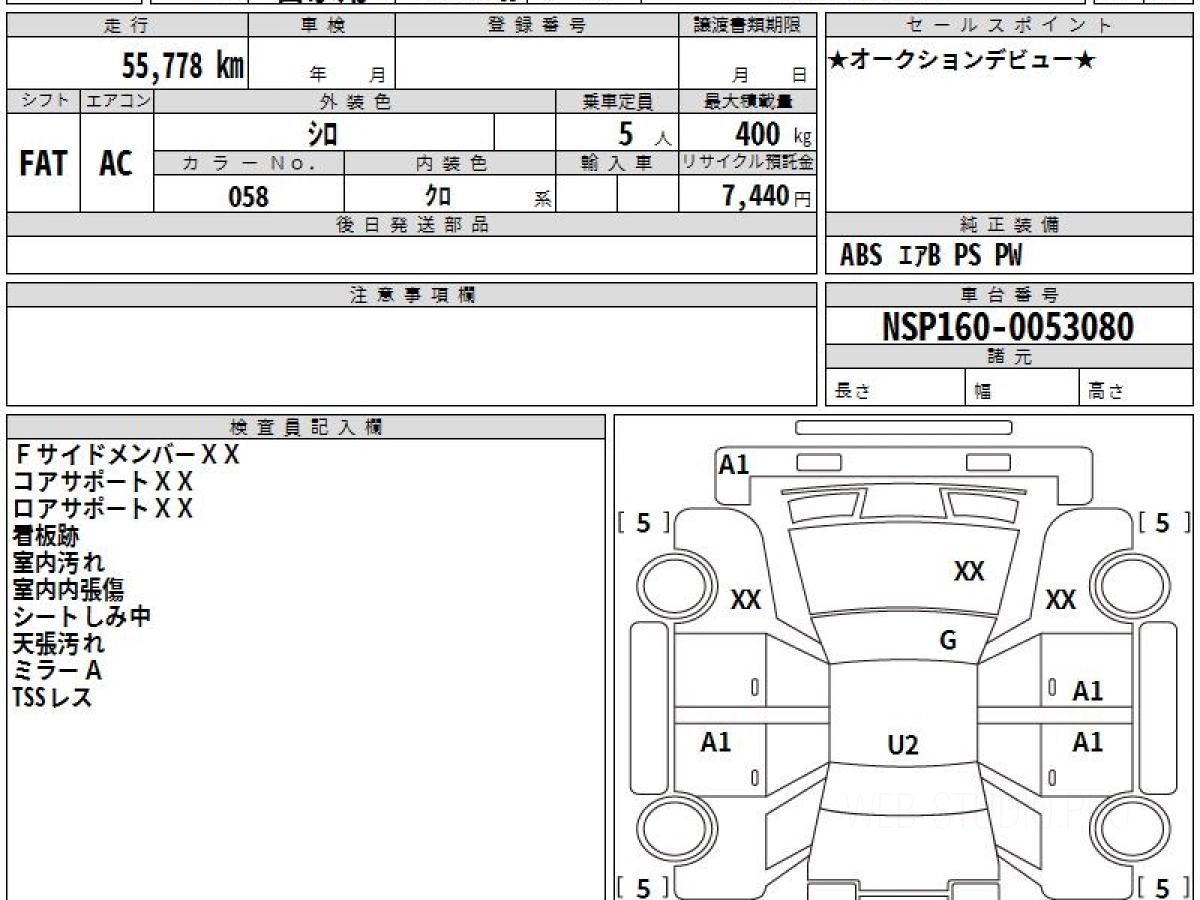
Task: Select the 7,440円 recycle deposit value
Action: [767, 196]
